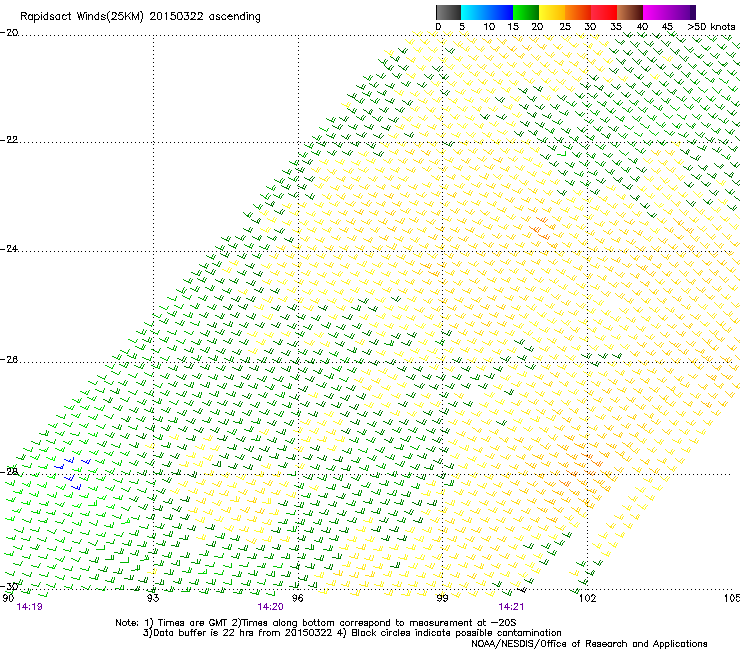Click the '102' longitude axis label
This screenshot has width=740, height=650.
(x=588, y=598)
